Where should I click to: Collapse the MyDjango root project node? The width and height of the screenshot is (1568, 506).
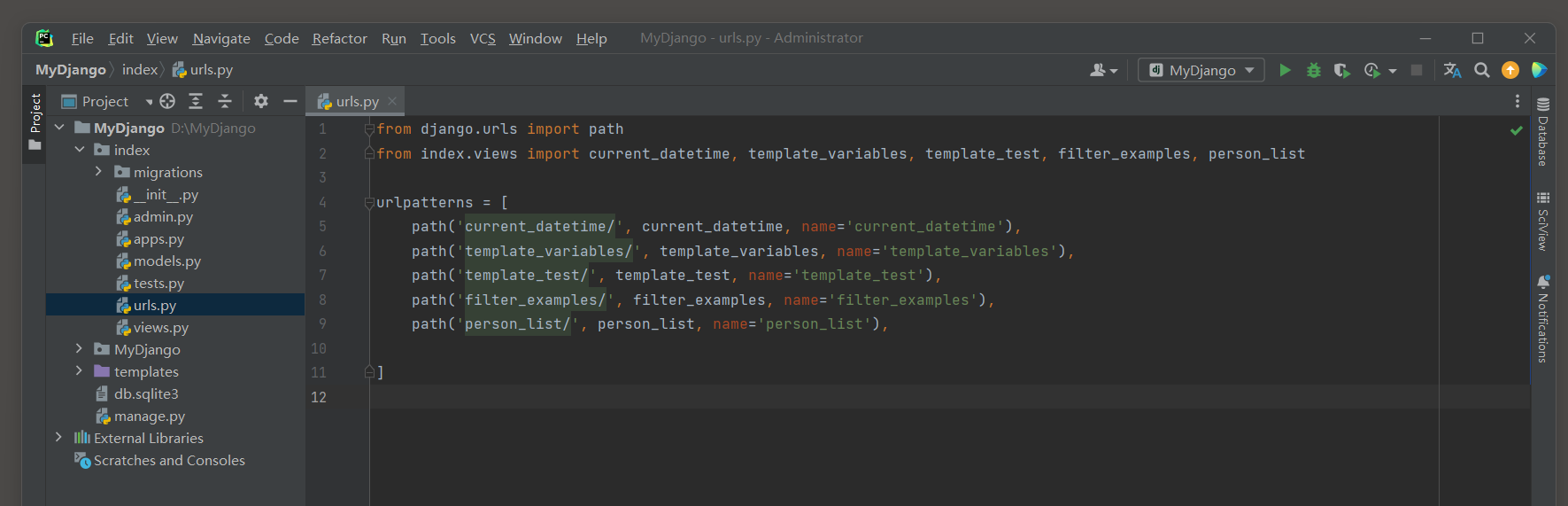pos(59,128)
